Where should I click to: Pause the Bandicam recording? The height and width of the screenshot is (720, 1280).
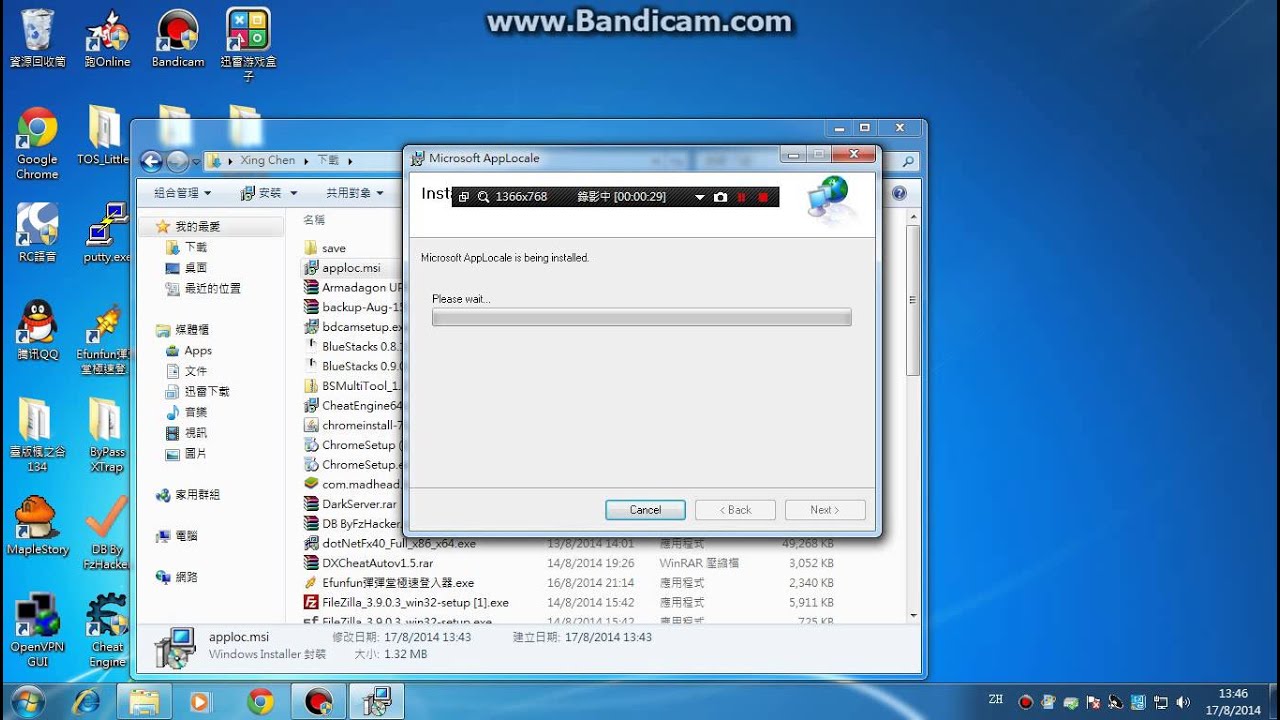(x=742, y=197)
